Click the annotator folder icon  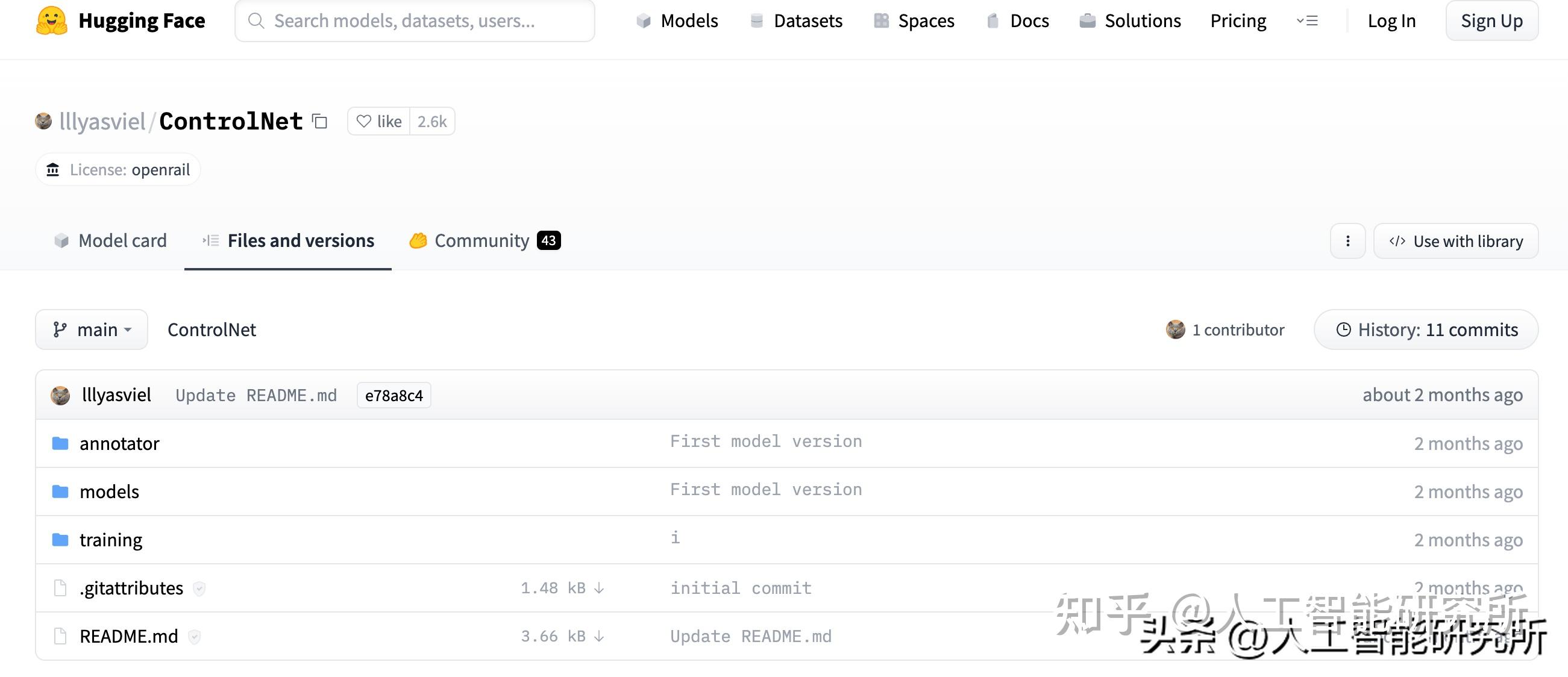click(60, 443)
